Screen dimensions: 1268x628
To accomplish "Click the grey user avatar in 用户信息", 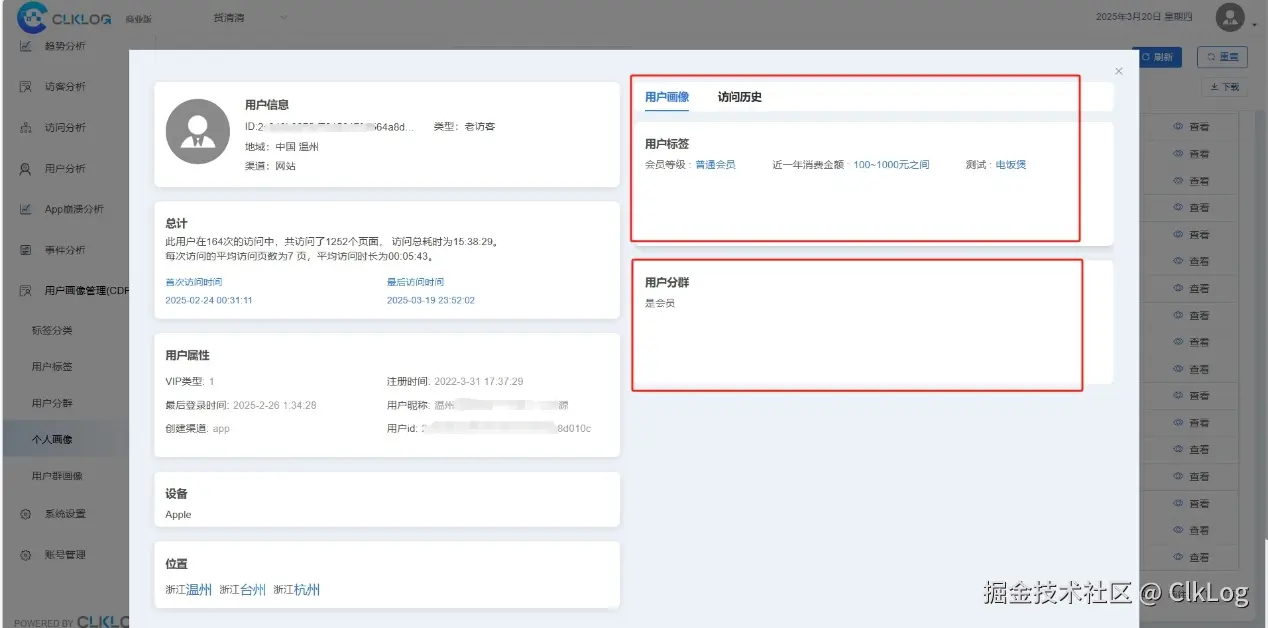I will (x=198, y=131).
